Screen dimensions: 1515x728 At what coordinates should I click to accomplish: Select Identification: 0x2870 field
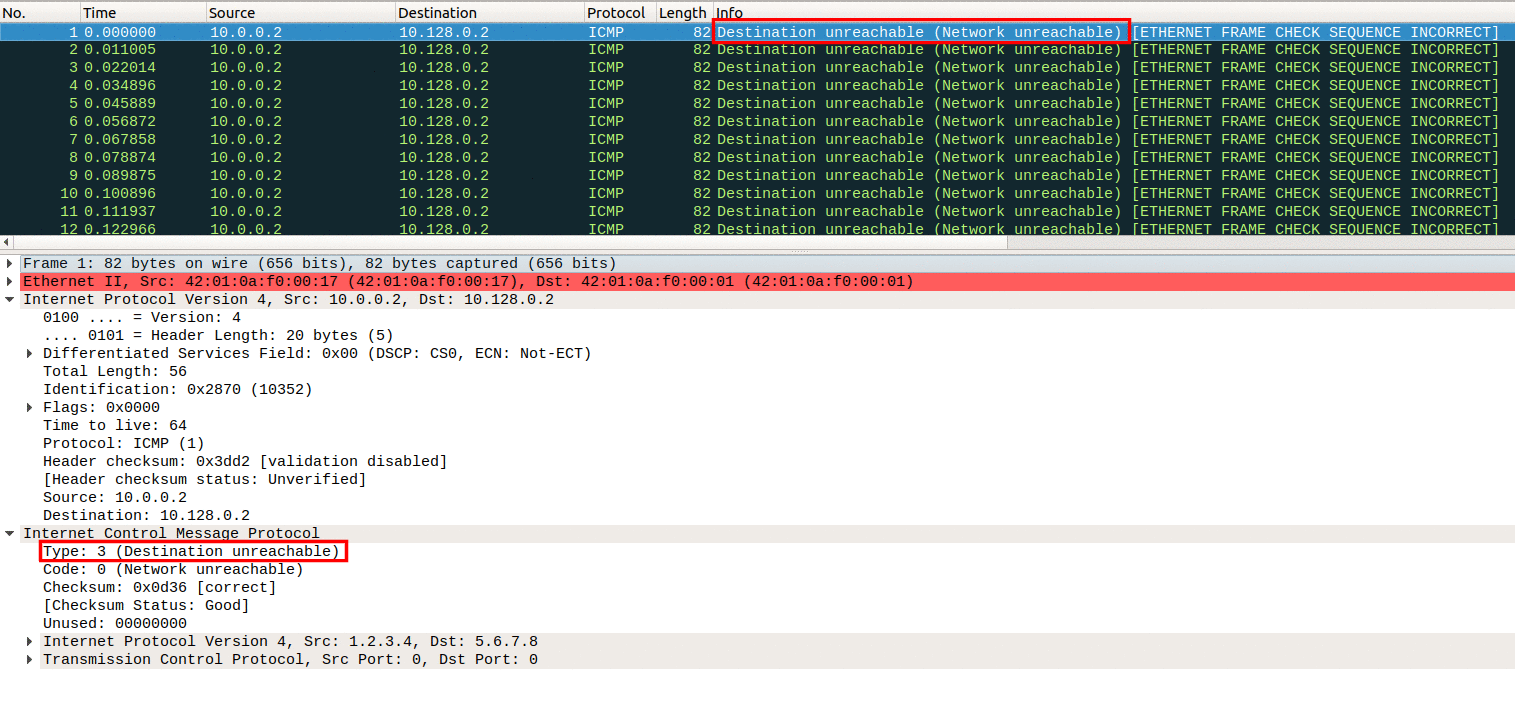[x=178, y=390]
